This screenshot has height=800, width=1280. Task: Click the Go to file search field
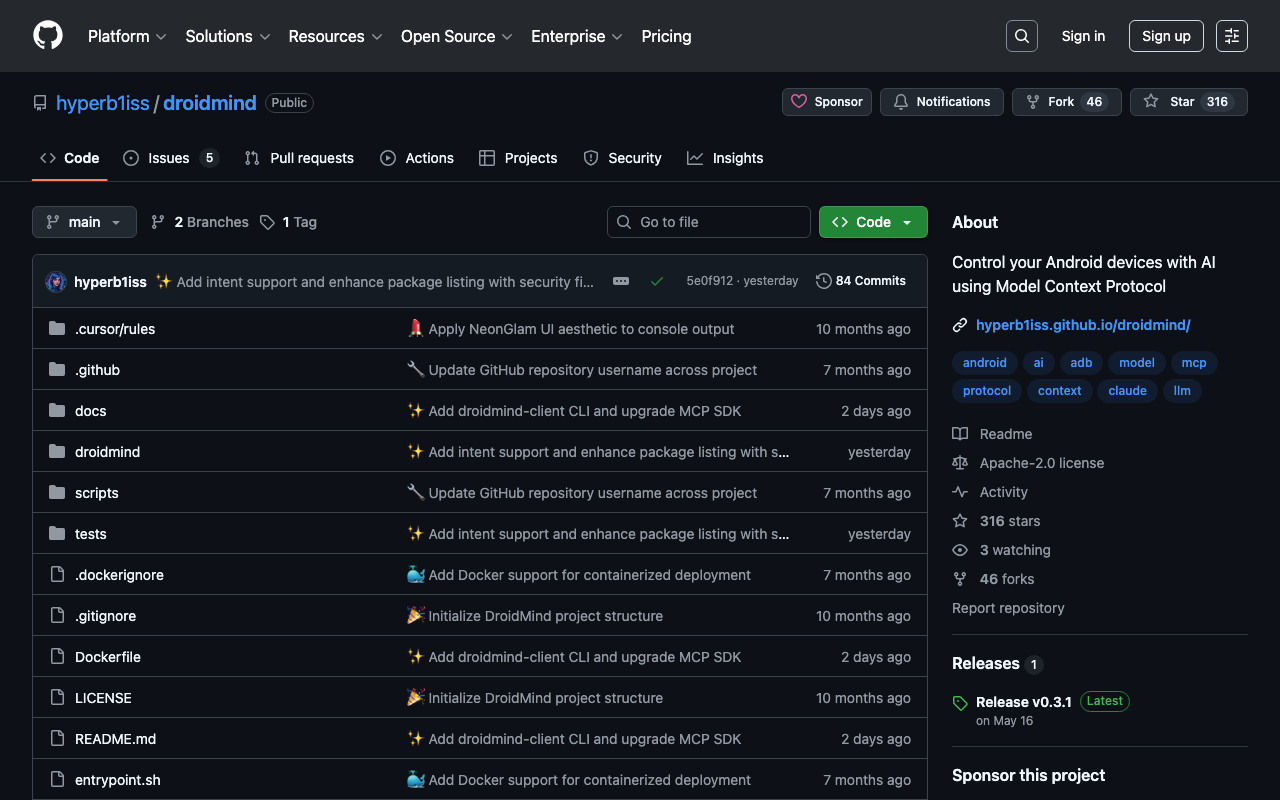point(709,222)
